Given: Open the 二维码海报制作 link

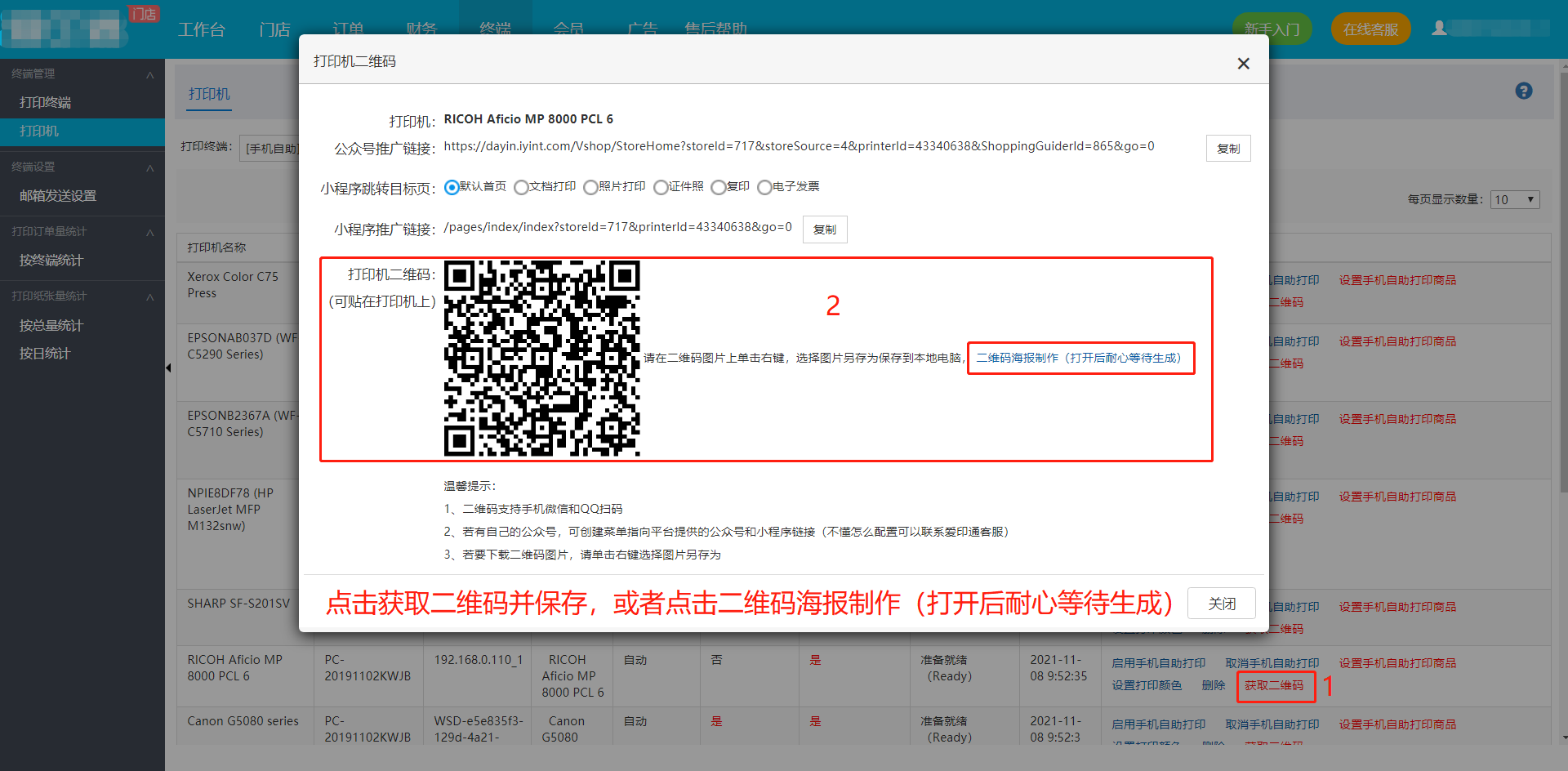Looking at the screenshot, I should tap(1079, 358).
